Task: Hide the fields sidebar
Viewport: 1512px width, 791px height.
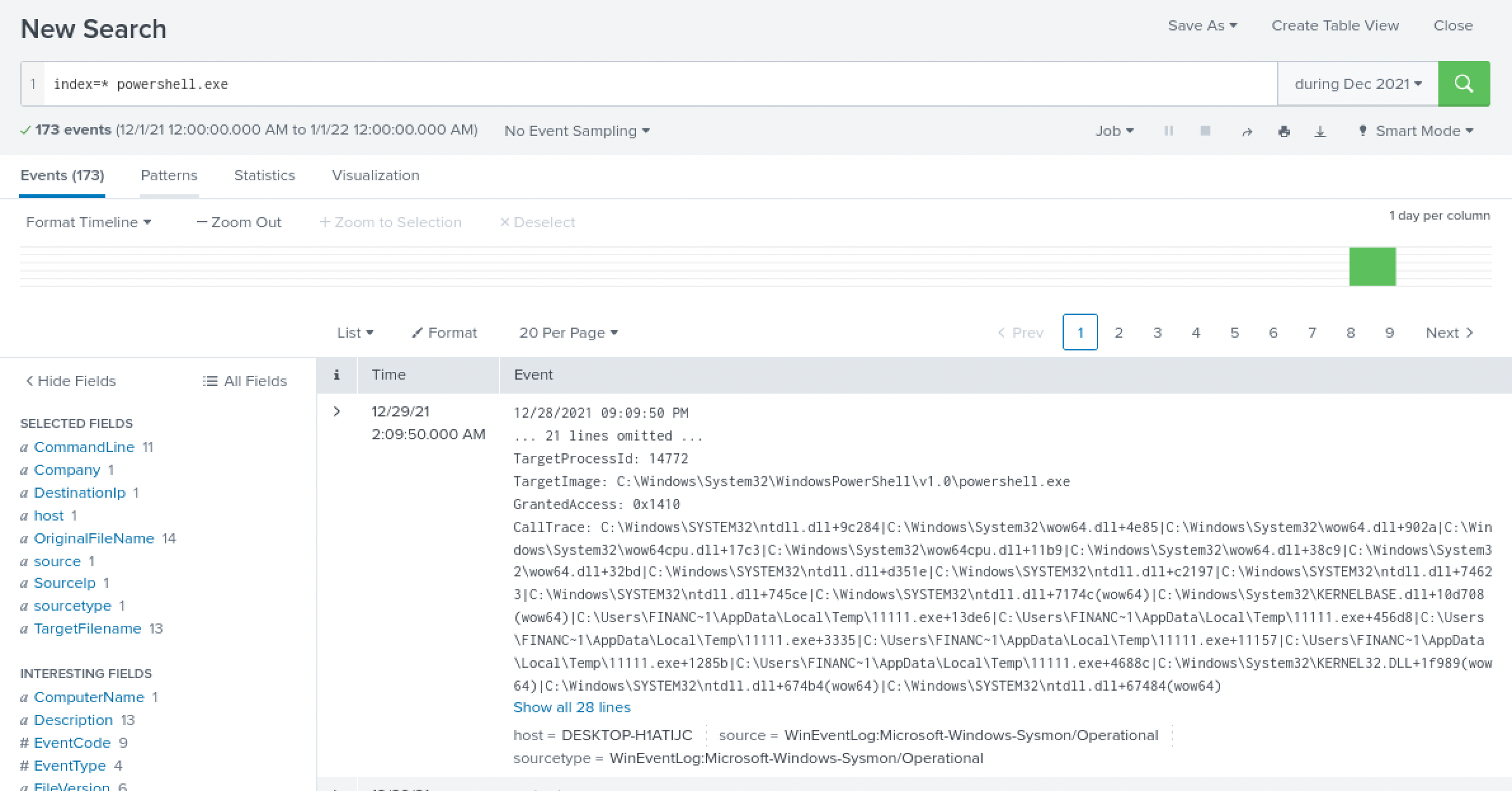Action: pyautogui.click(x=70, y=381)
